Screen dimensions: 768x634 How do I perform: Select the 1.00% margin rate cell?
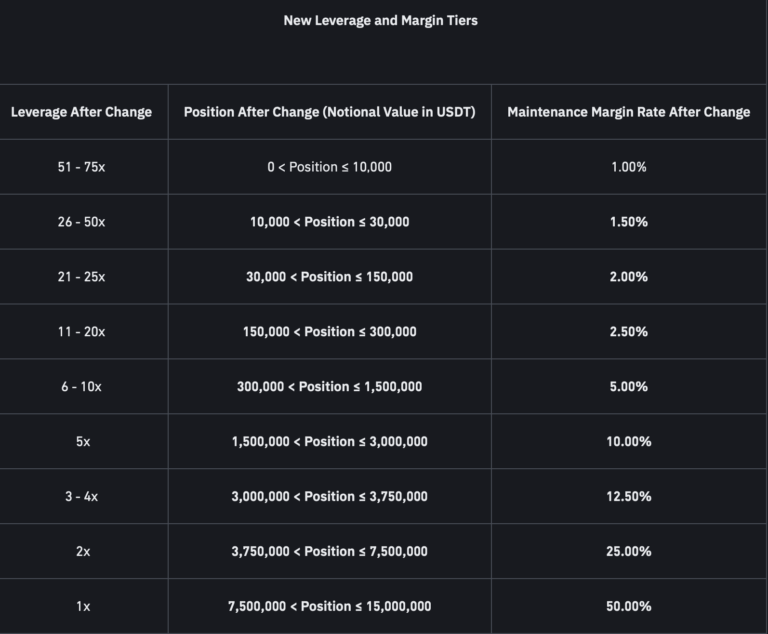coord(628,167)
